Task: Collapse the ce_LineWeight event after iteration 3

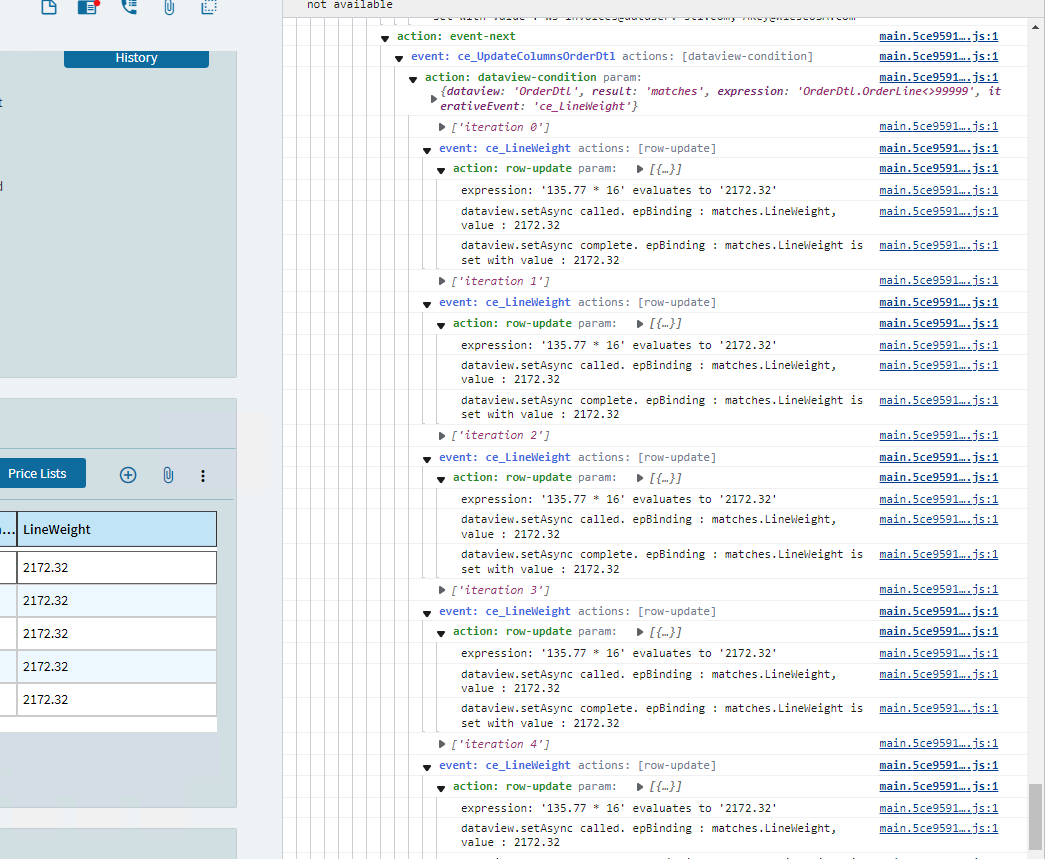Action: pos(427,613)
